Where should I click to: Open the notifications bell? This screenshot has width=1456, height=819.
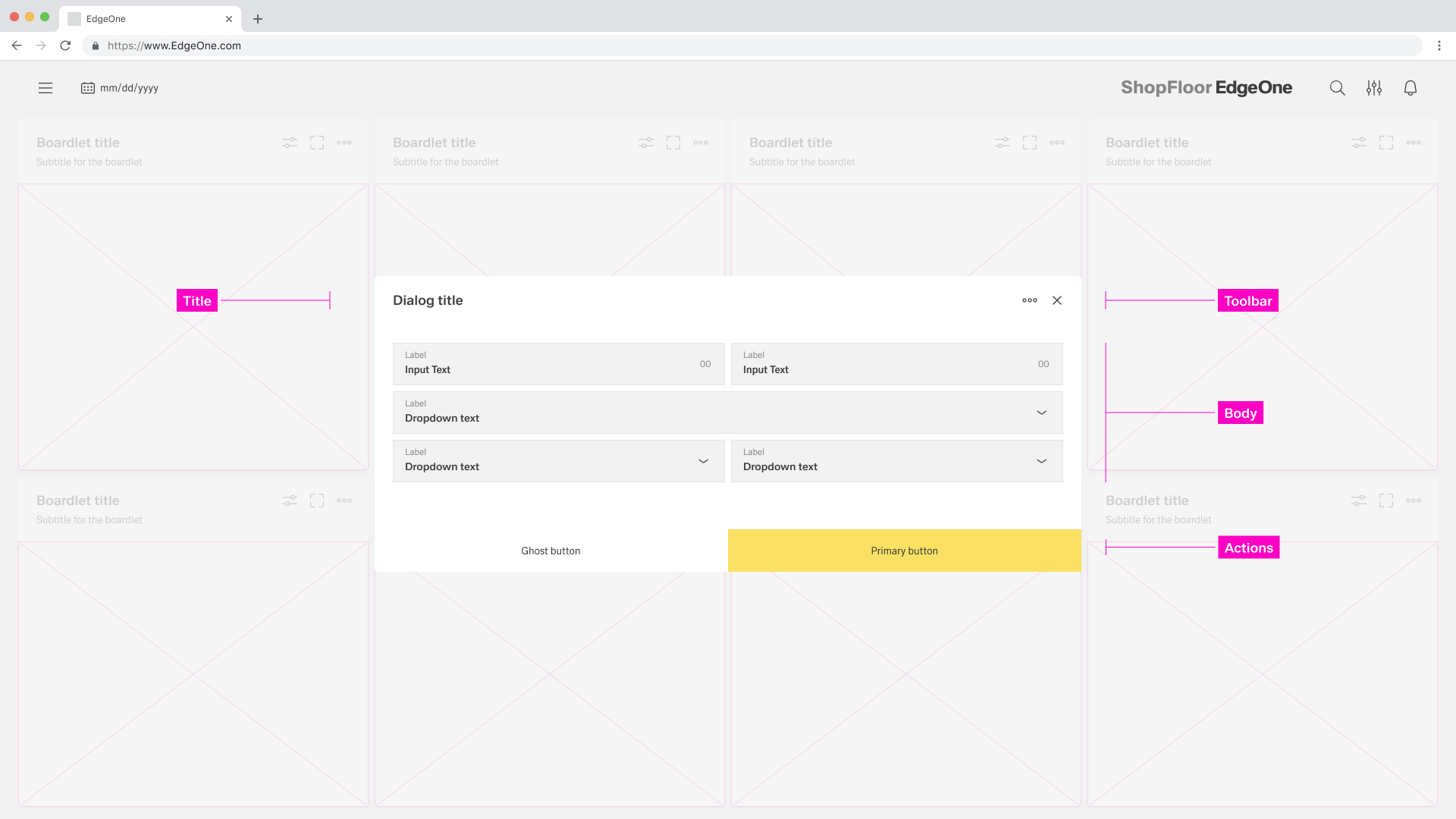point(1410,88)
